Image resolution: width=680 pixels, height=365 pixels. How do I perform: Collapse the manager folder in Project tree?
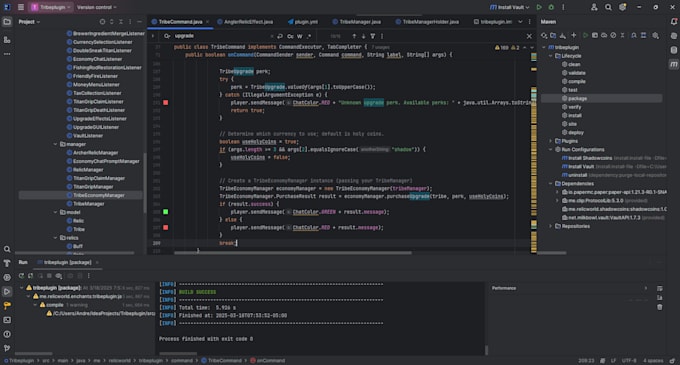(x=56, y=144)
